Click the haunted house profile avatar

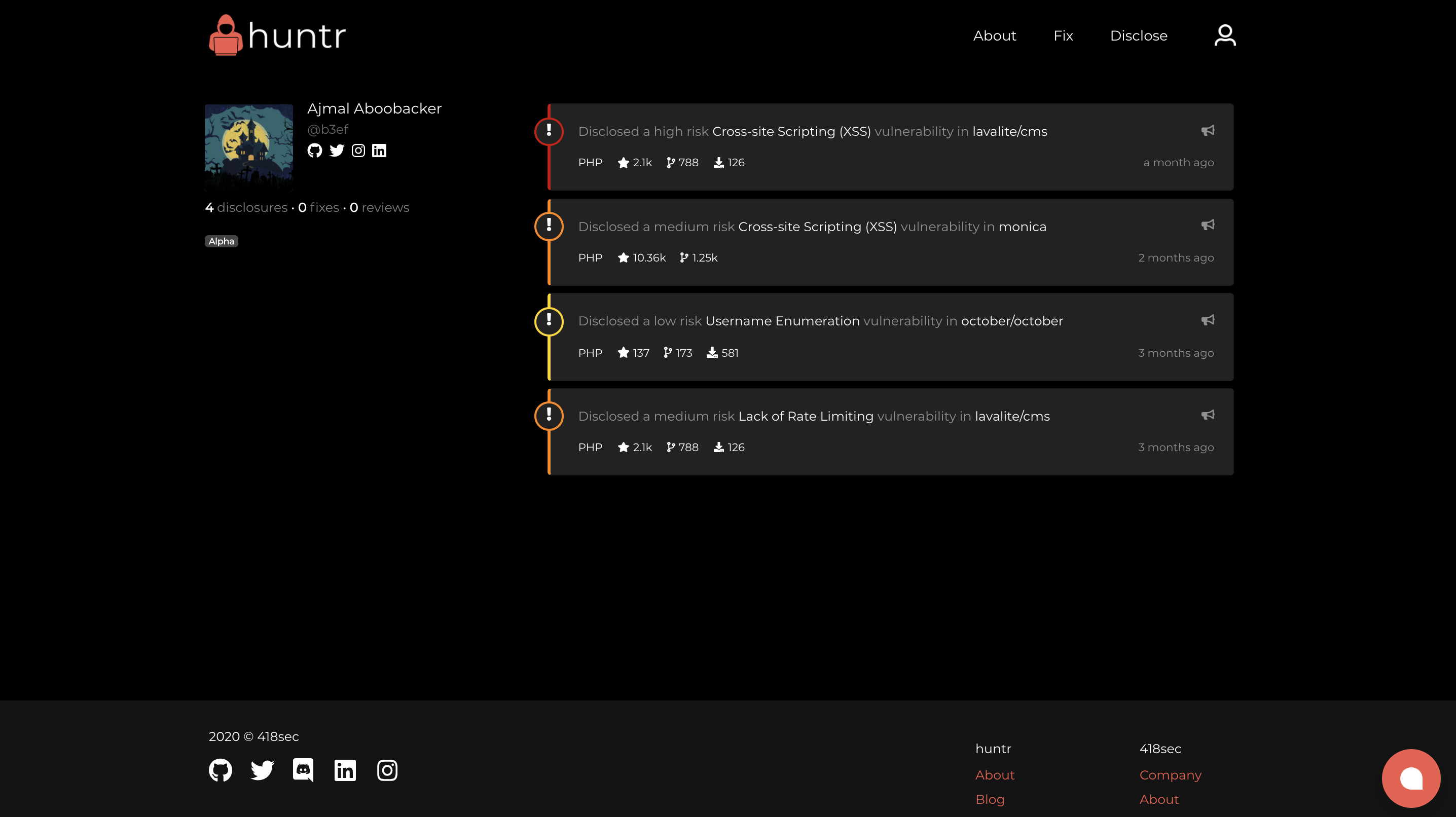tap(249, 147)
